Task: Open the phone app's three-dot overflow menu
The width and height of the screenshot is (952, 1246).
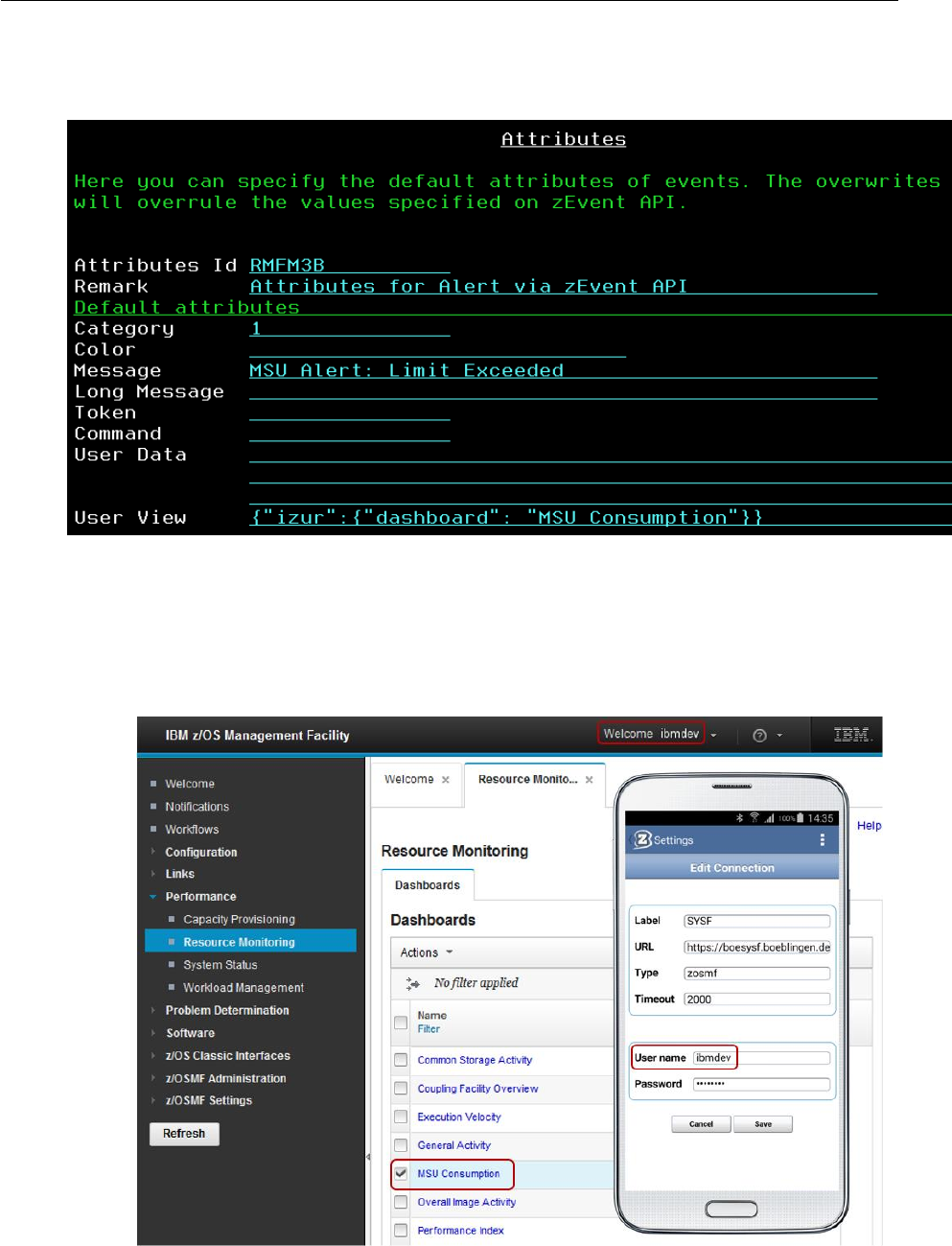Action: [823, 839]
